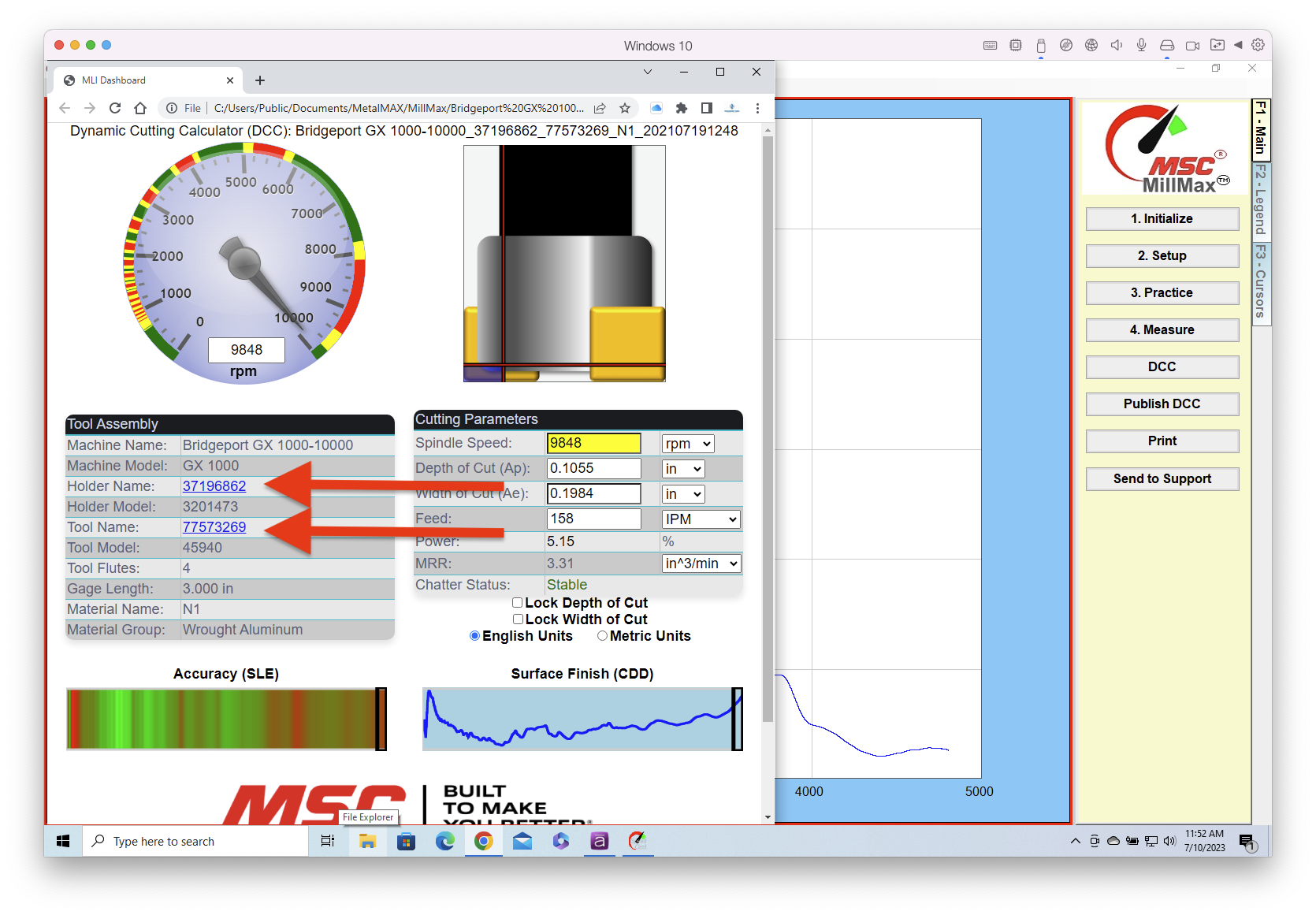Switch to the F1 - Main tab

(1261, 129)
